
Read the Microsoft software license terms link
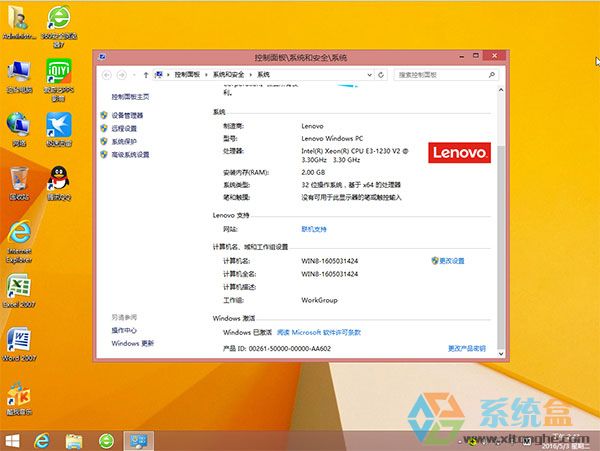[319, 332]
